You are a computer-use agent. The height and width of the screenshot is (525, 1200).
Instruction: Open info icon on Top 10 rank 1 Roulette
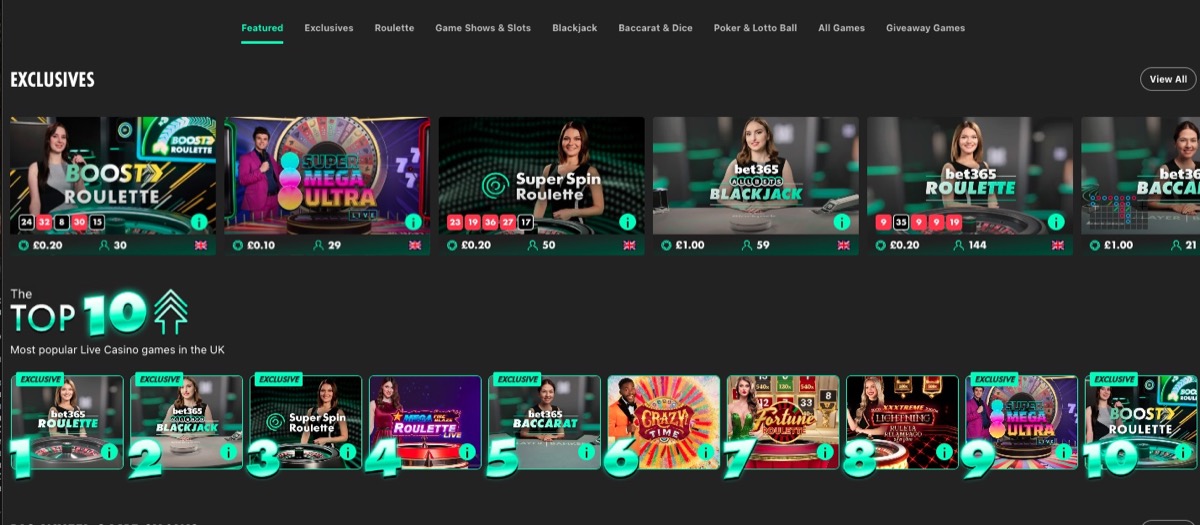109,452
